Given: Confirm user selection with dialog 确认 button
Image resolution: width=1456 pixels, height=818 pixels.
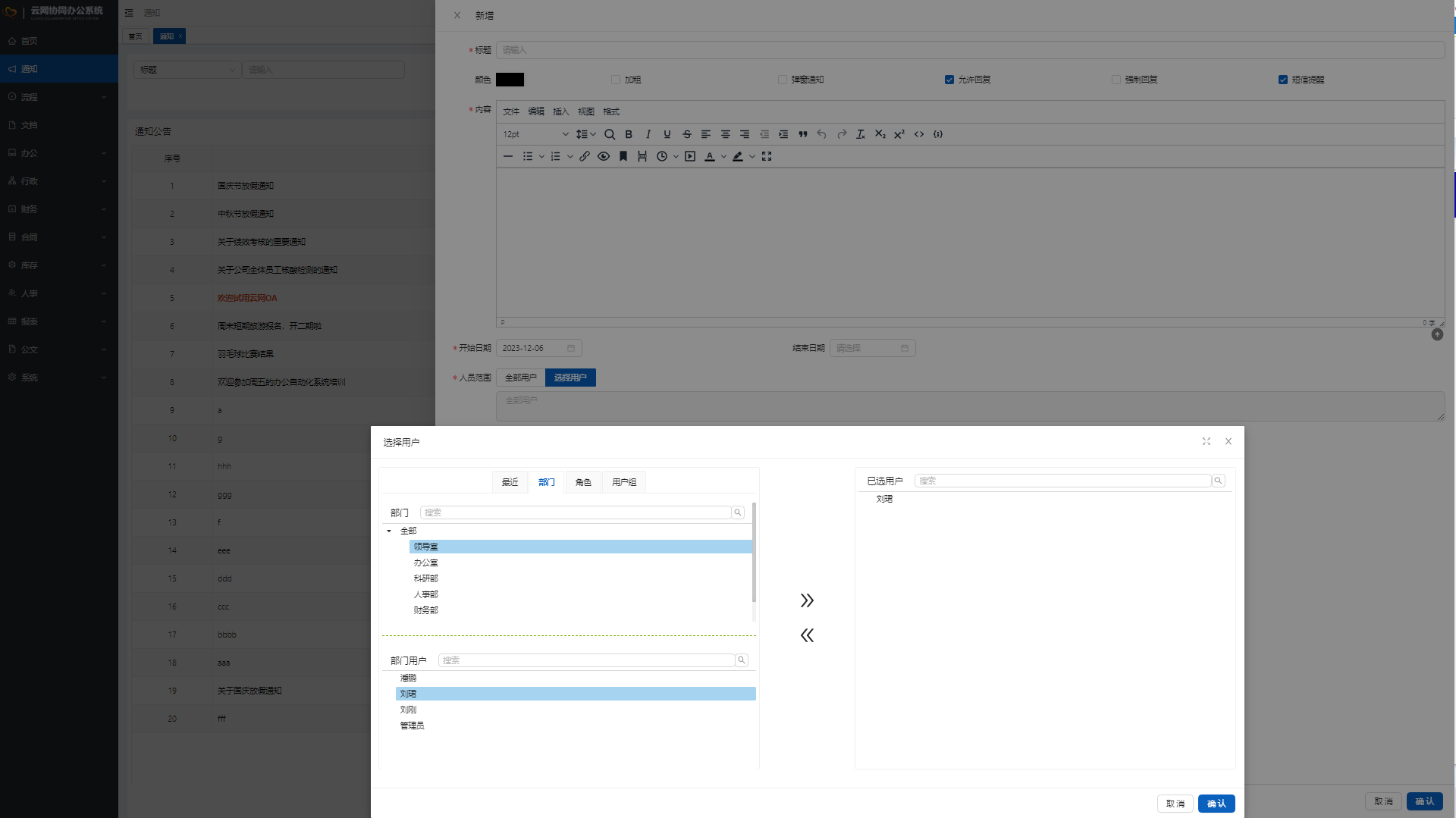Looking at the screenshot, I should click(1216, 804).
